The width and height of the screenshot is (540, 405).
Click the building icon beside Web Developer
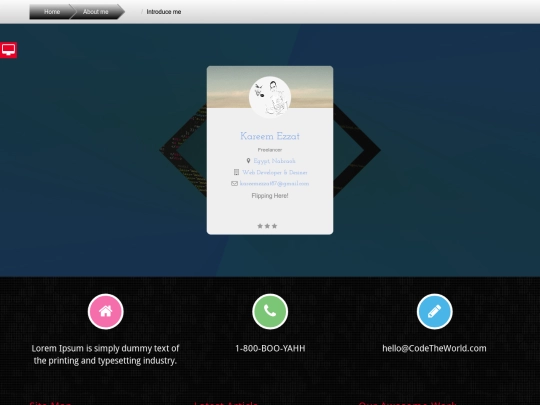tap(236, 172)
